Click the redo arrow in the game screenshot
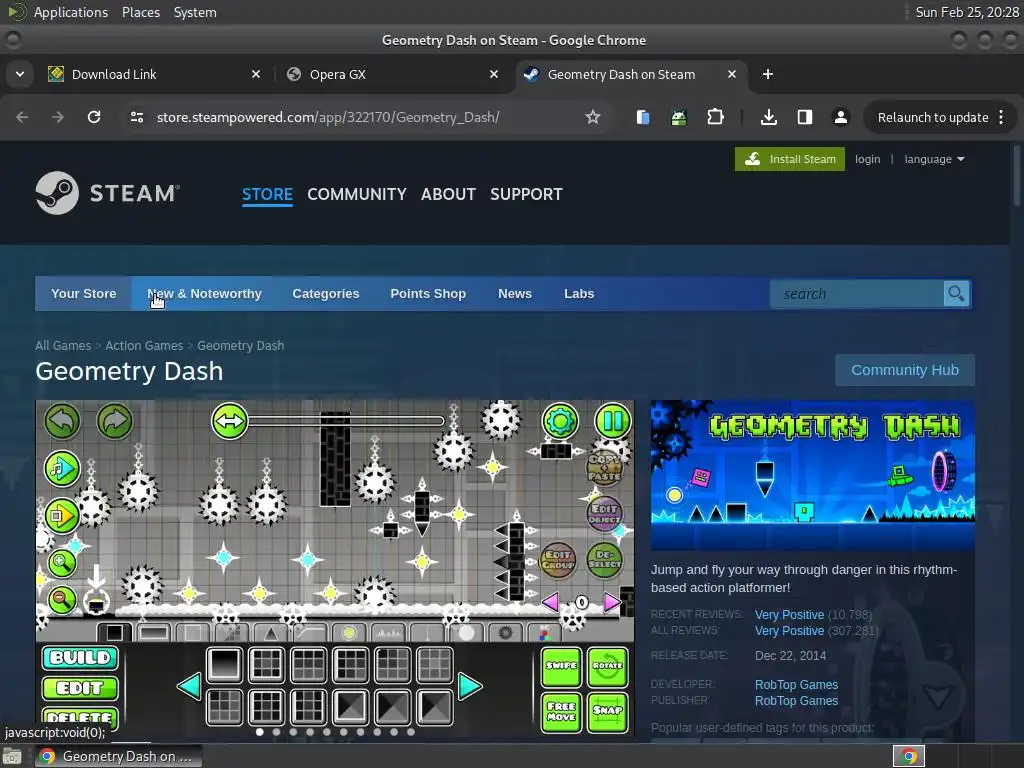The width and height of the screenshot is (1024, 768). (114, 421)
